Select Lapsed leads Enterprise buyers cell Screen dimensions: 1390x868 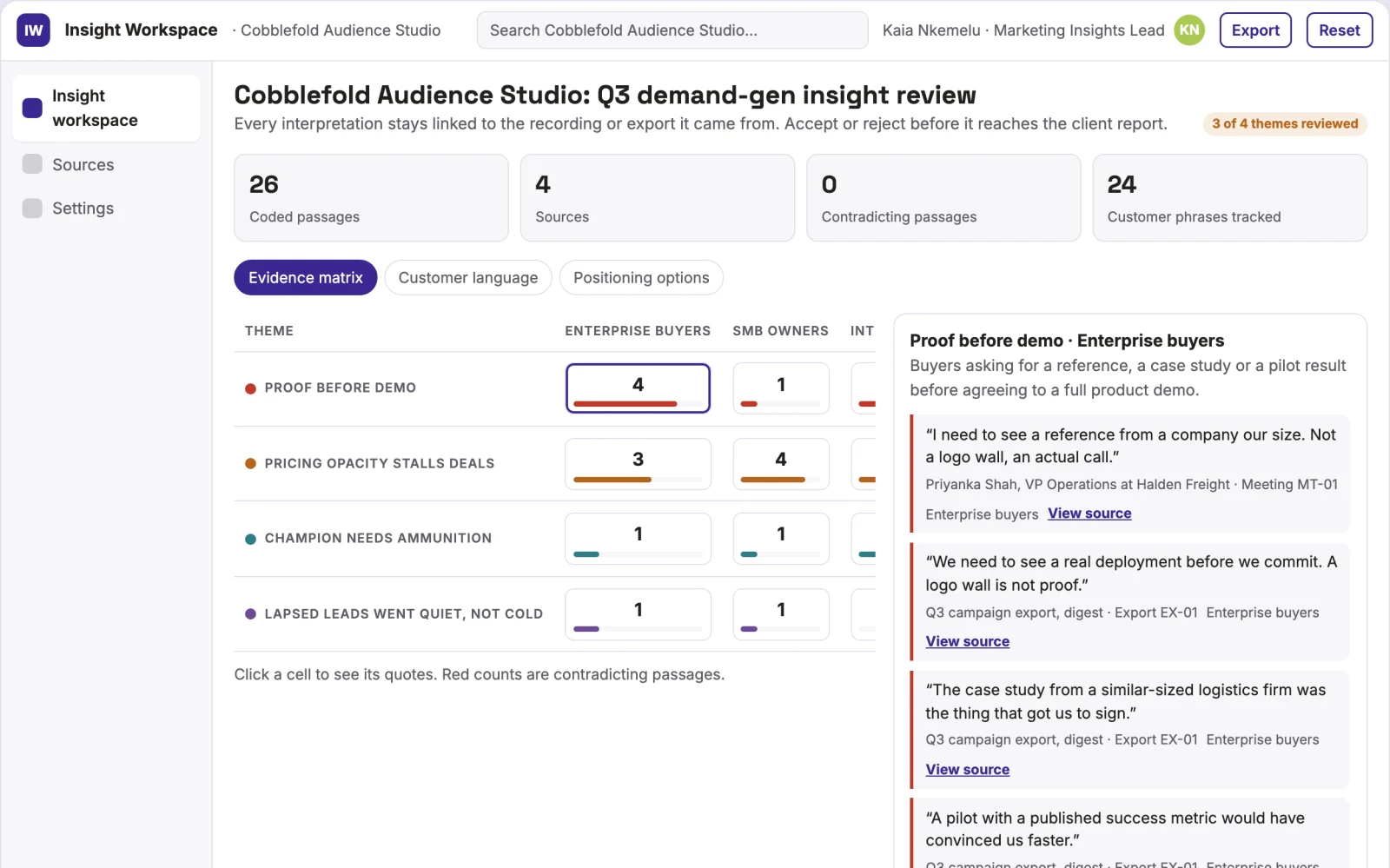pos(638,614)
